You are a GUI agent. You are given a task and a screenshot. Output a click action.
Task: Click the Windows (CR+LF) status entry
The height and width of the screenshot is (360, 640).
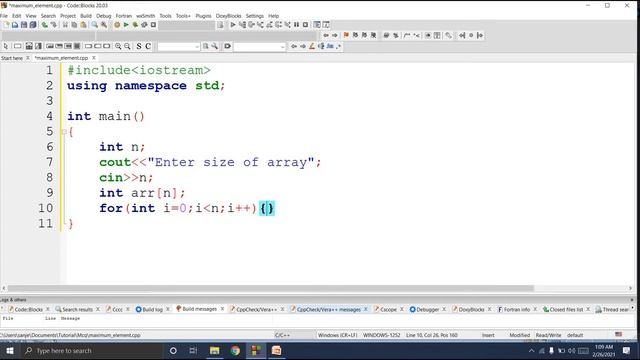[338, 335]
